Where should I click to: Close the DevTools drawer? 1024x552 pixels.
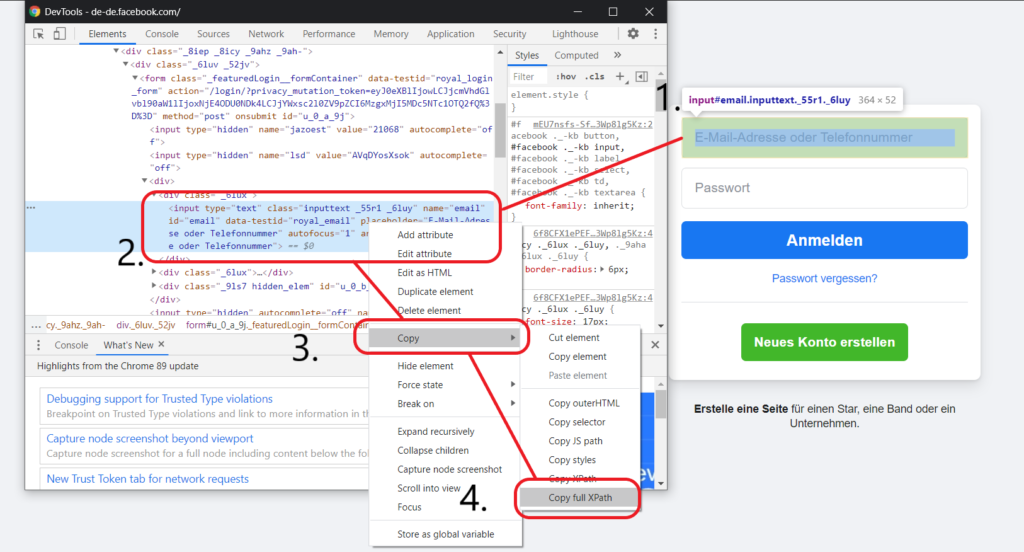point(655,344)
